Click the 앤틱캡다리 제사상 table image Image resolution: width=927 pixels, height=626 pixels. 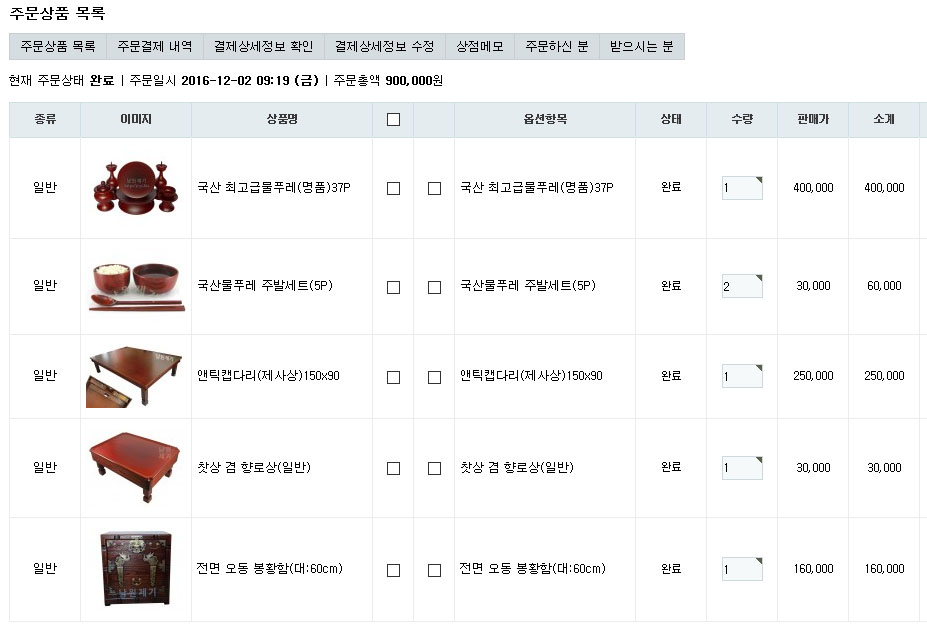point(135,377)
